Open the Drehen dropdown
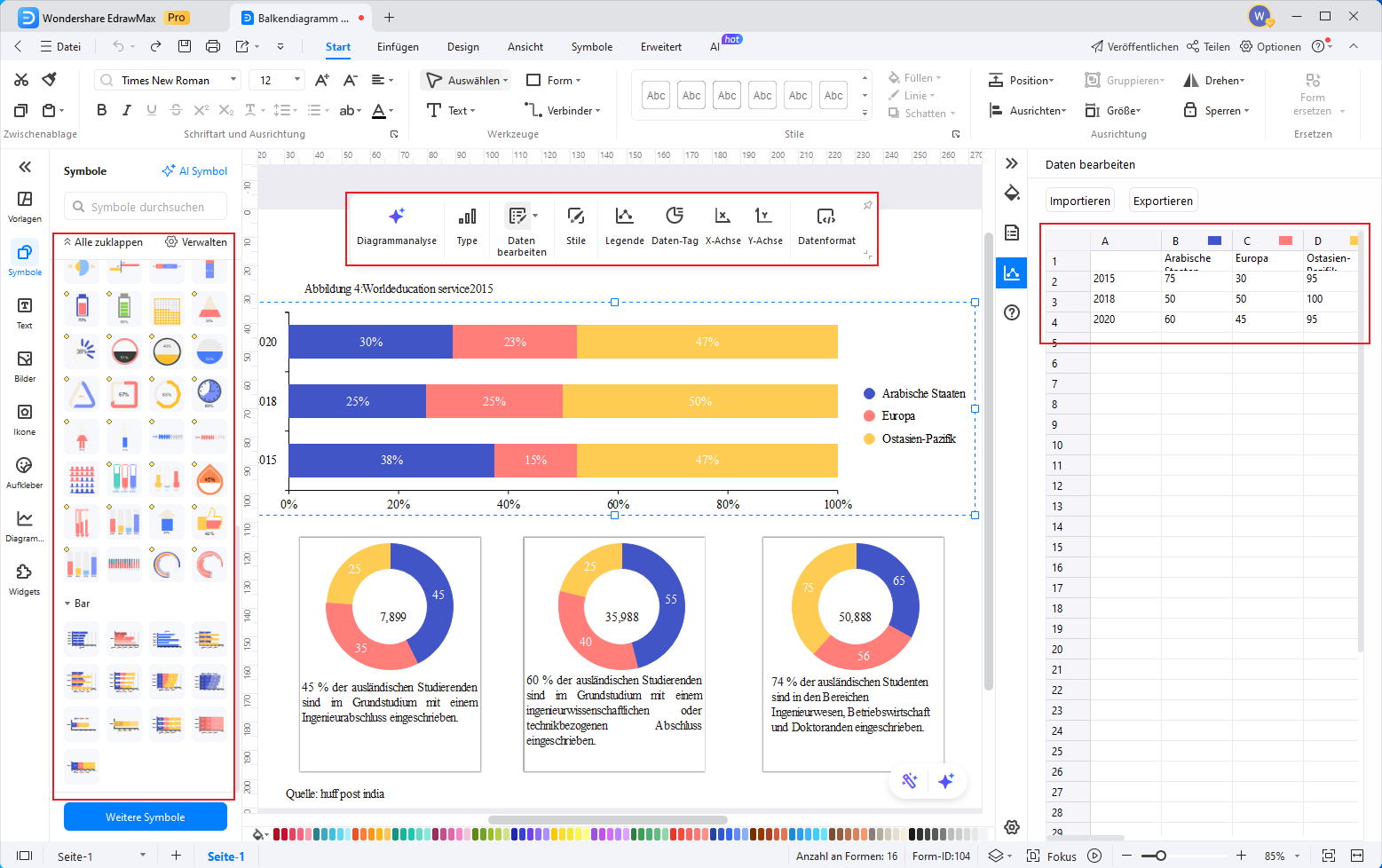The image size is (1382, 868). click(1214, 80)
